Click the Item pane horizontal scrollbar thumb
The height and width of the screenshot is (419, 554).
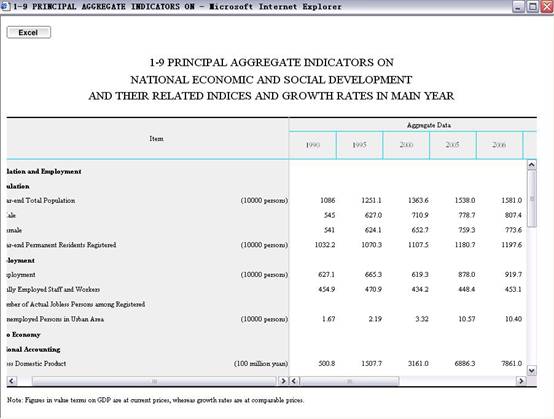[x=154, y=381]
